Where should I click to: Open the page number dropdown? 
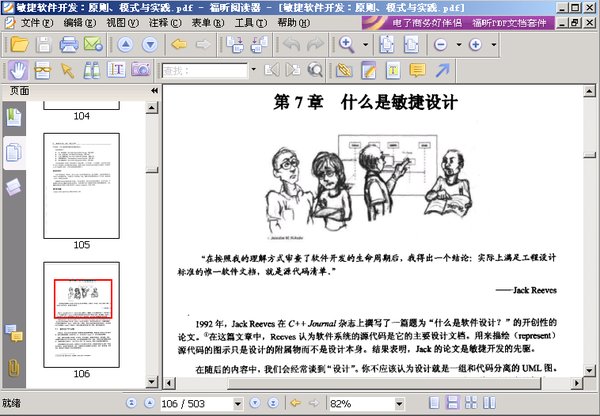(238, 404)
